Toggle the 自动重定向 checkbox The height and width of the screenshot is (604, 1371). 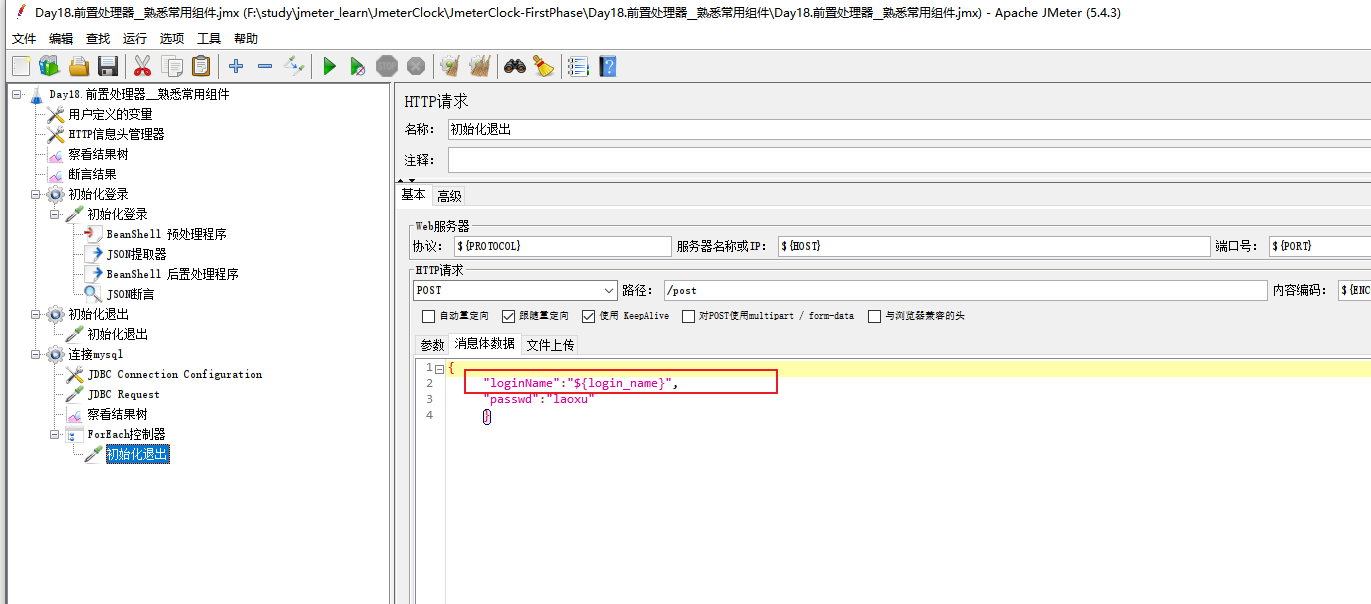[429, 316]
